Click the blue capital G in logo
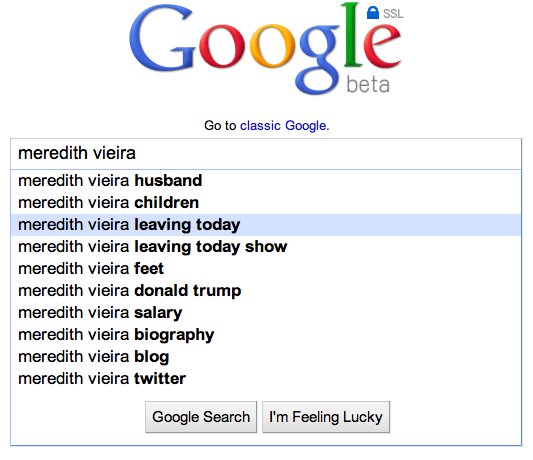 162,38
